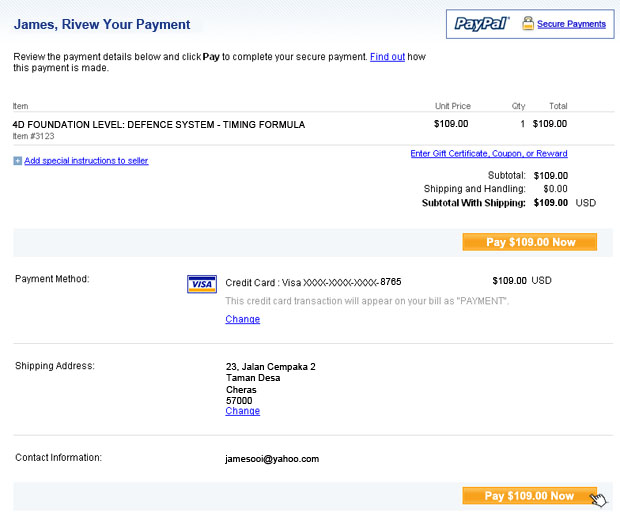Click the Contact Information label
The height and width of the screenshot is (513, 620).
point(59,458)
